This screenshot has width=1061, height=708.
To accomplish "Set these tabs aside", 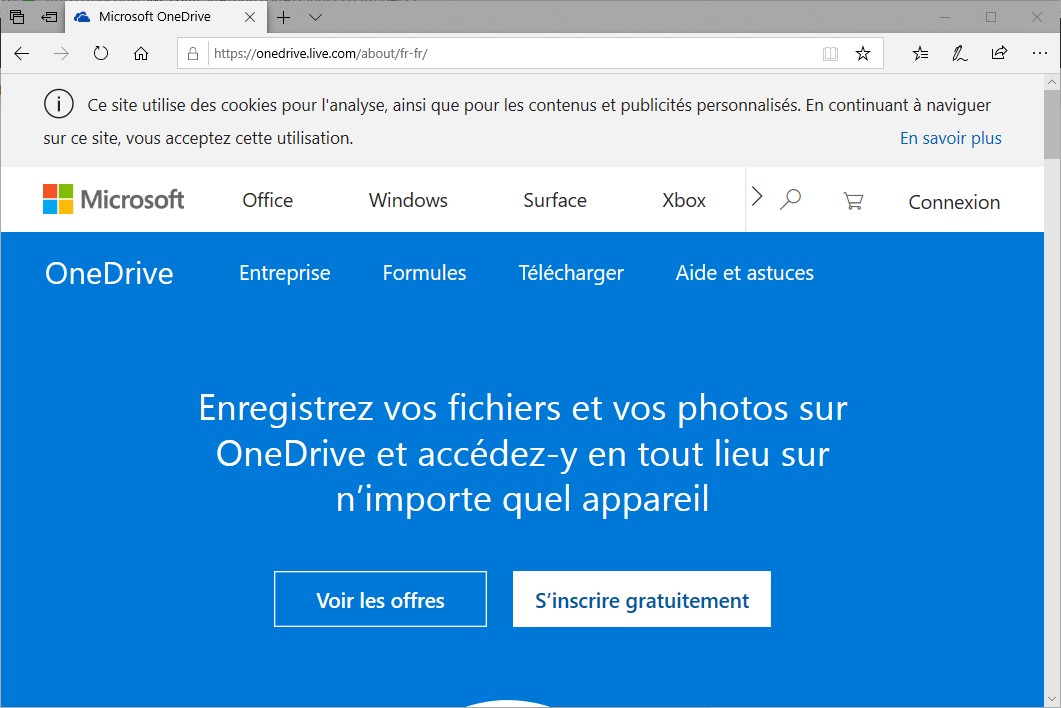I will [x=49, y=17].
